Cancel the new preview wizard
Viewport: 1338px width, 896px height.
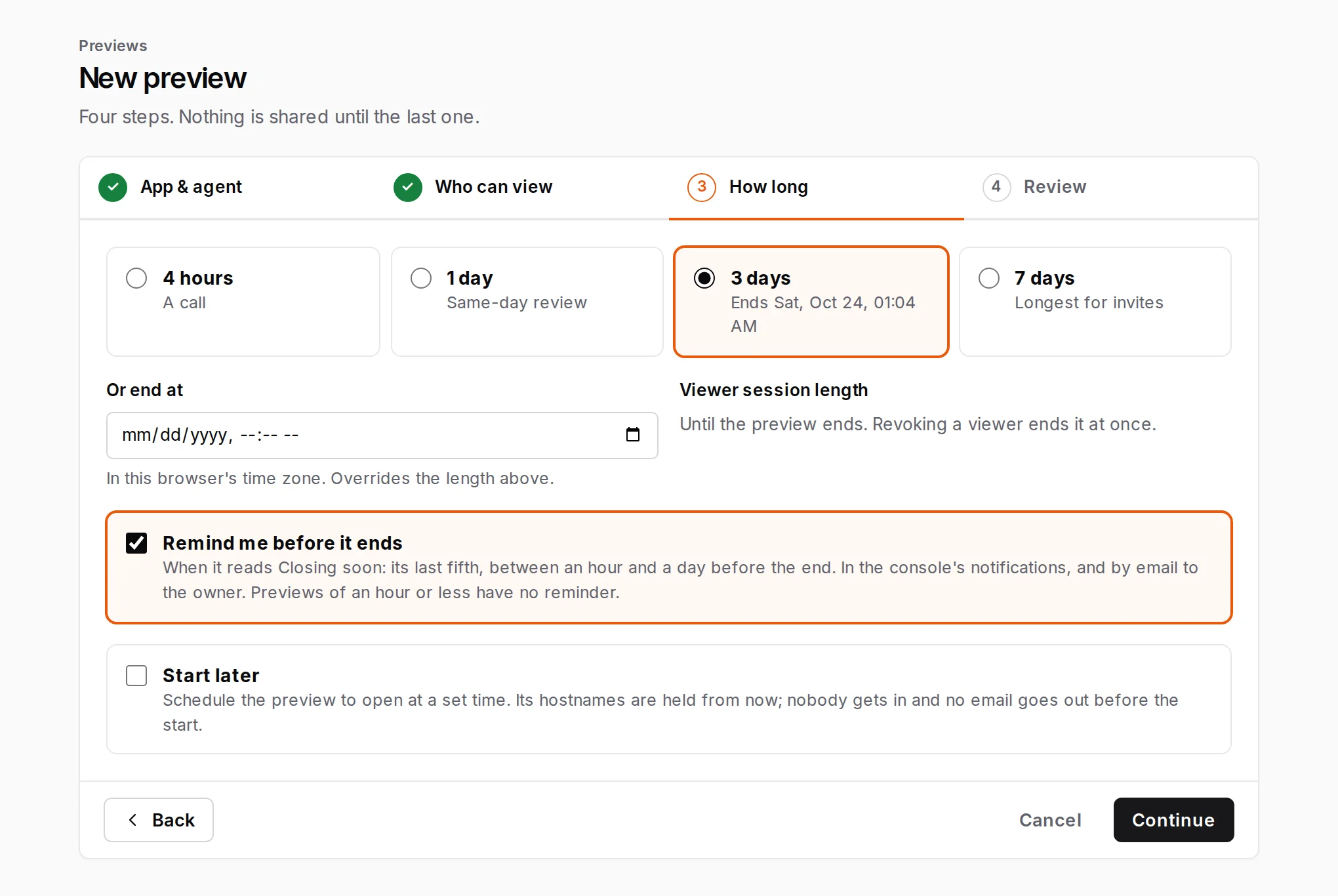[x=1050, y=820]
